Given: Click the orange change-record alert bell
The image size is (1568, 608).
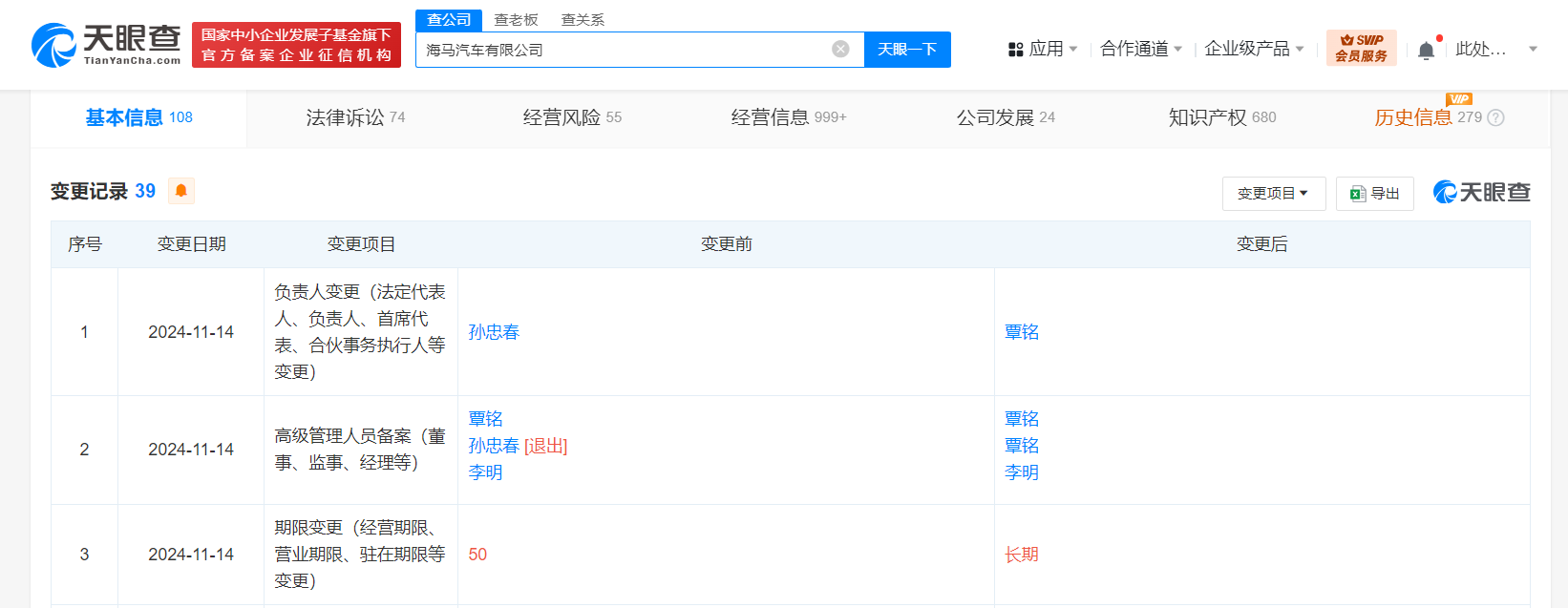Looking at the screenshot, I should click(x=180, y=191).
